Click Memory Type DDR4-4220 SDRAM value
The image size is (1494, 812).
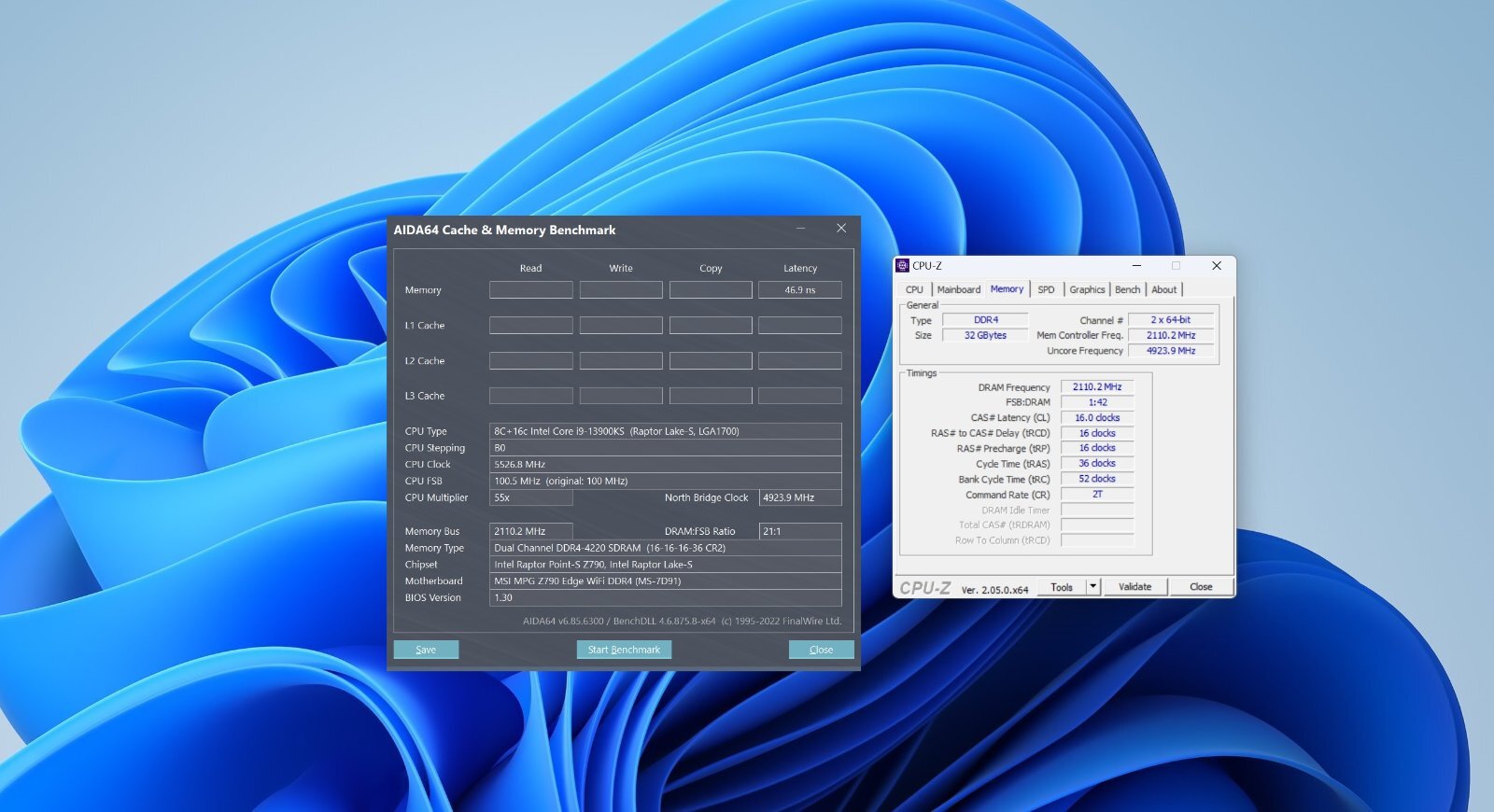pyautogui.click(x=666, y=548)
